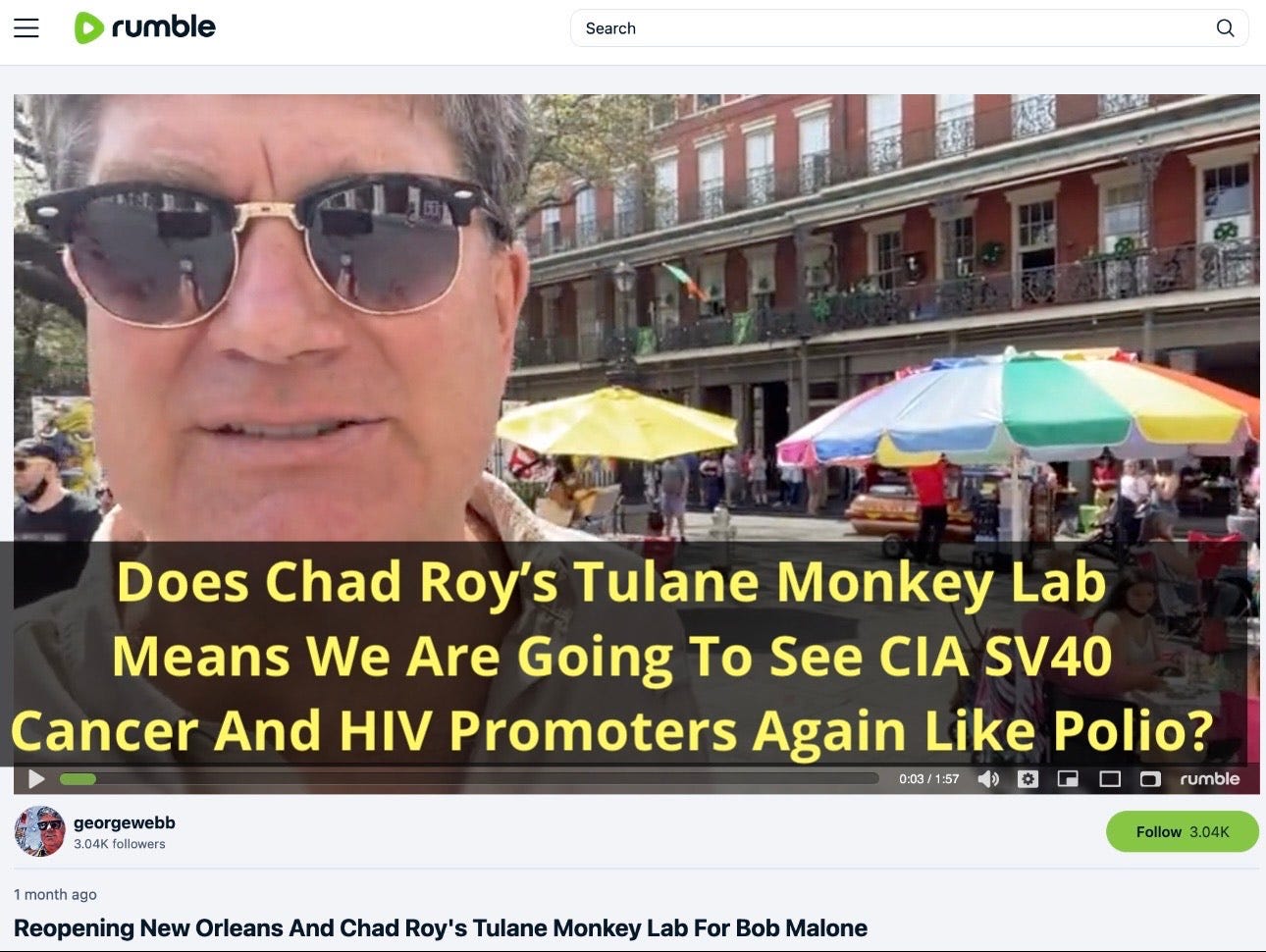Click the video title about Tulane Monkey Lab
Viewport: 1266px width, 952px height.
(x=441, y=928)
